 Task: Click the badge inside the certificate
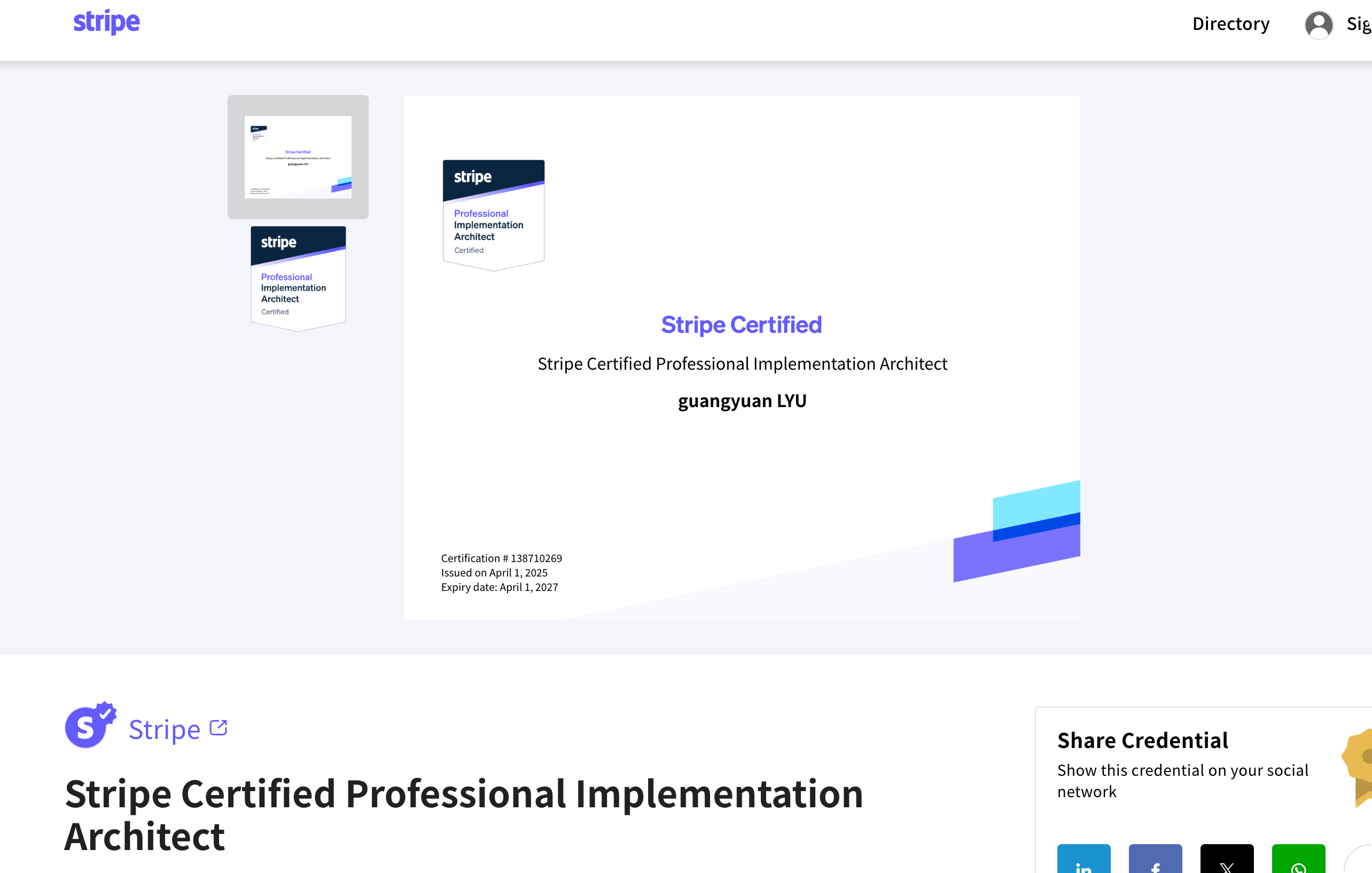(494, 215)
